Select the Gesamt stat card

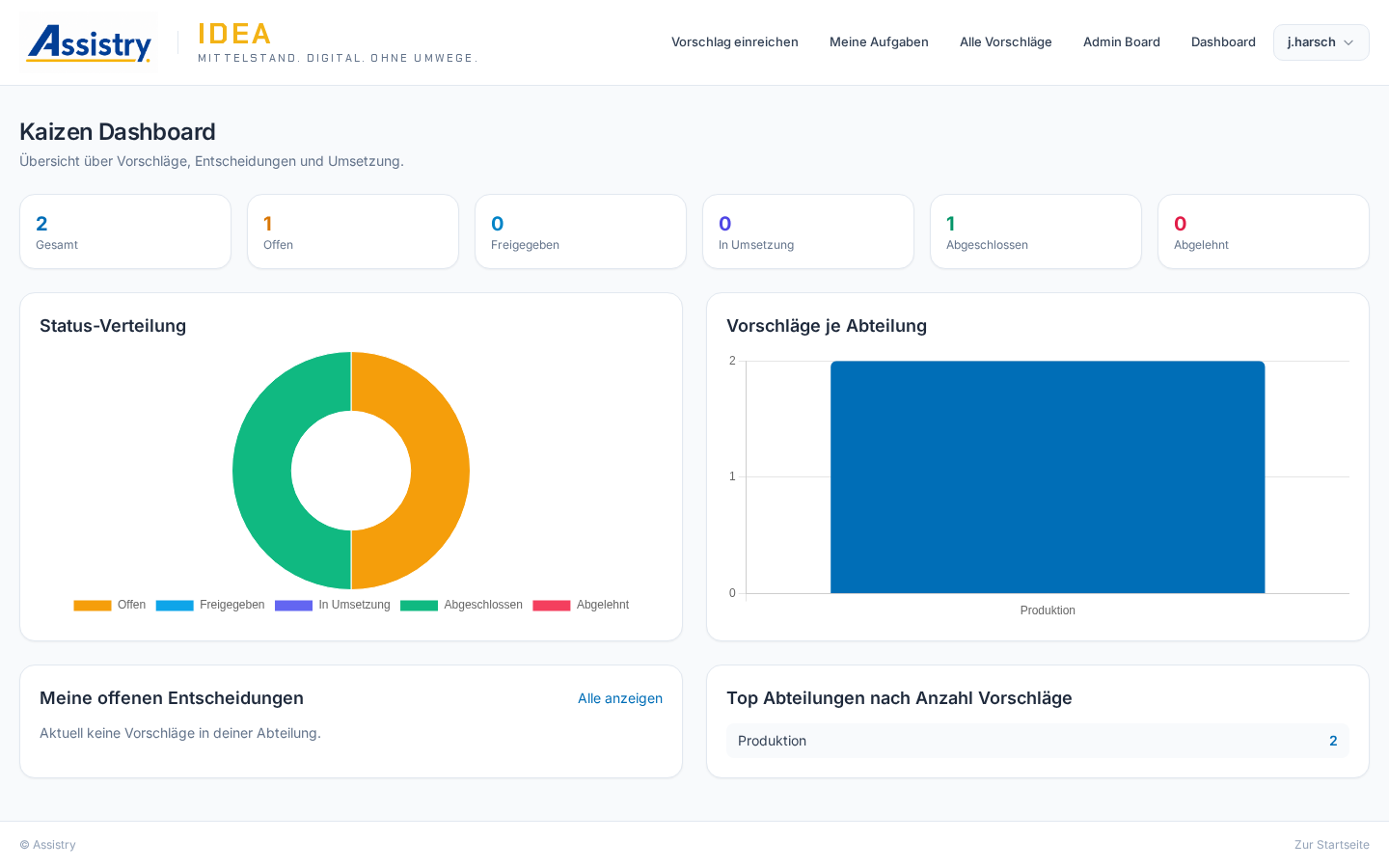tap(125, 231)
